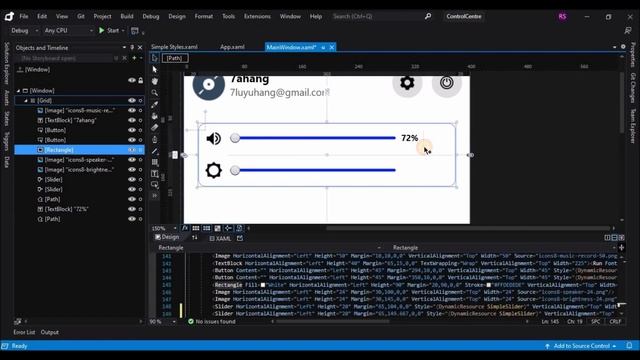Pin the Objects and Timeline panel
Viewport: 640px width, 360px height.
pos(132,47)
